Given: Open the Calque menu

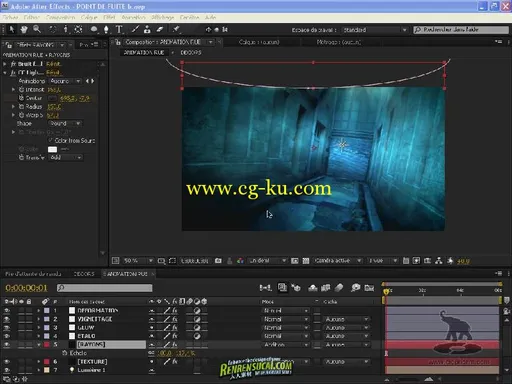Looking at the screenshot, I should [x=89, y=17].
